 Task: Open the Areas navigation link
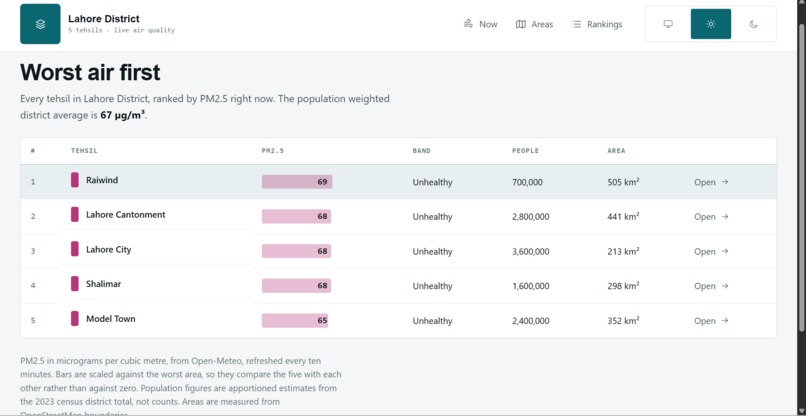(535, 24)
